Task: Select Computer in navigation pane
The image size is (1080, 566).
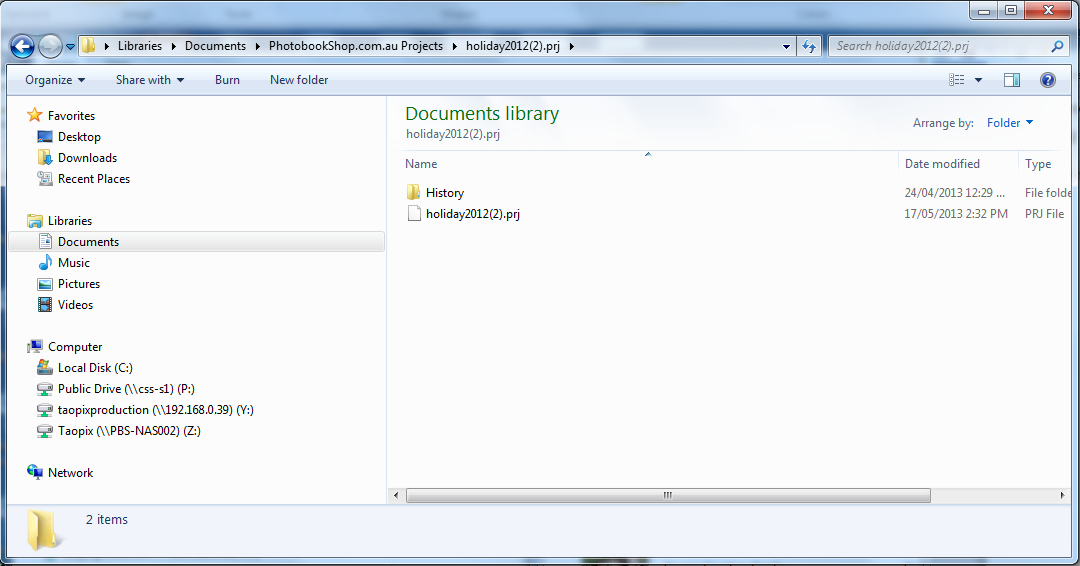Action: click(75, 347)
